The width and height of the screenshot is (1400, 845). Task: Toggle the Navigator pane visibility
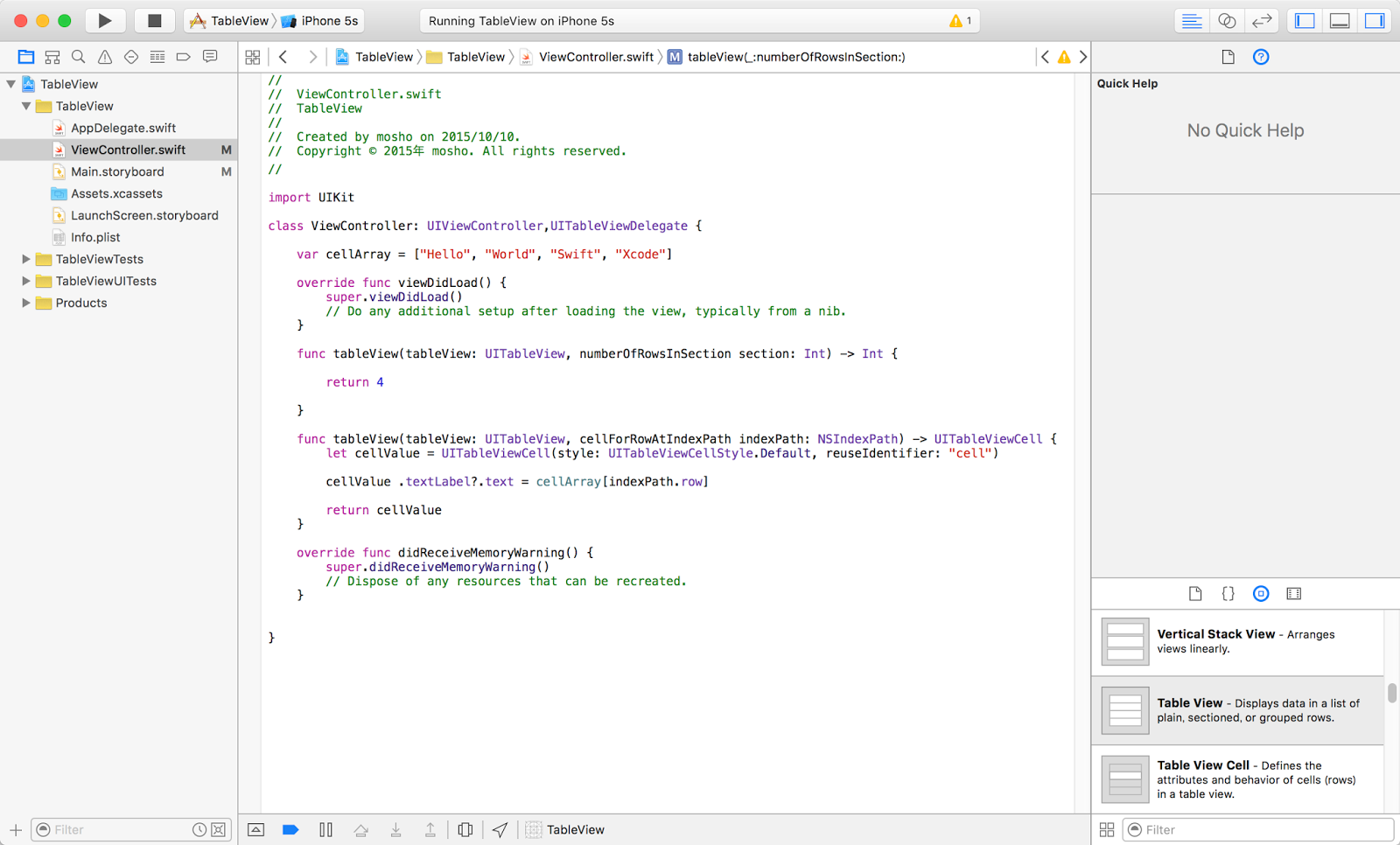click(1305, 21)
